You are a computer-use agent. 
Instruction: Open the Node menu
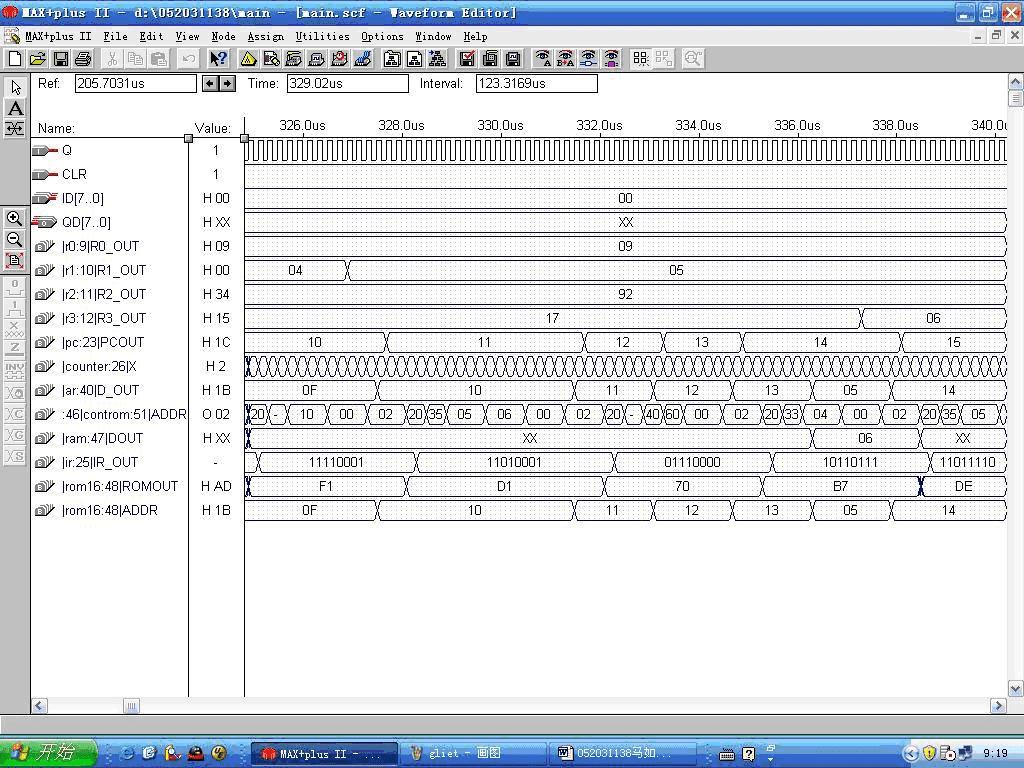(223, 37)
